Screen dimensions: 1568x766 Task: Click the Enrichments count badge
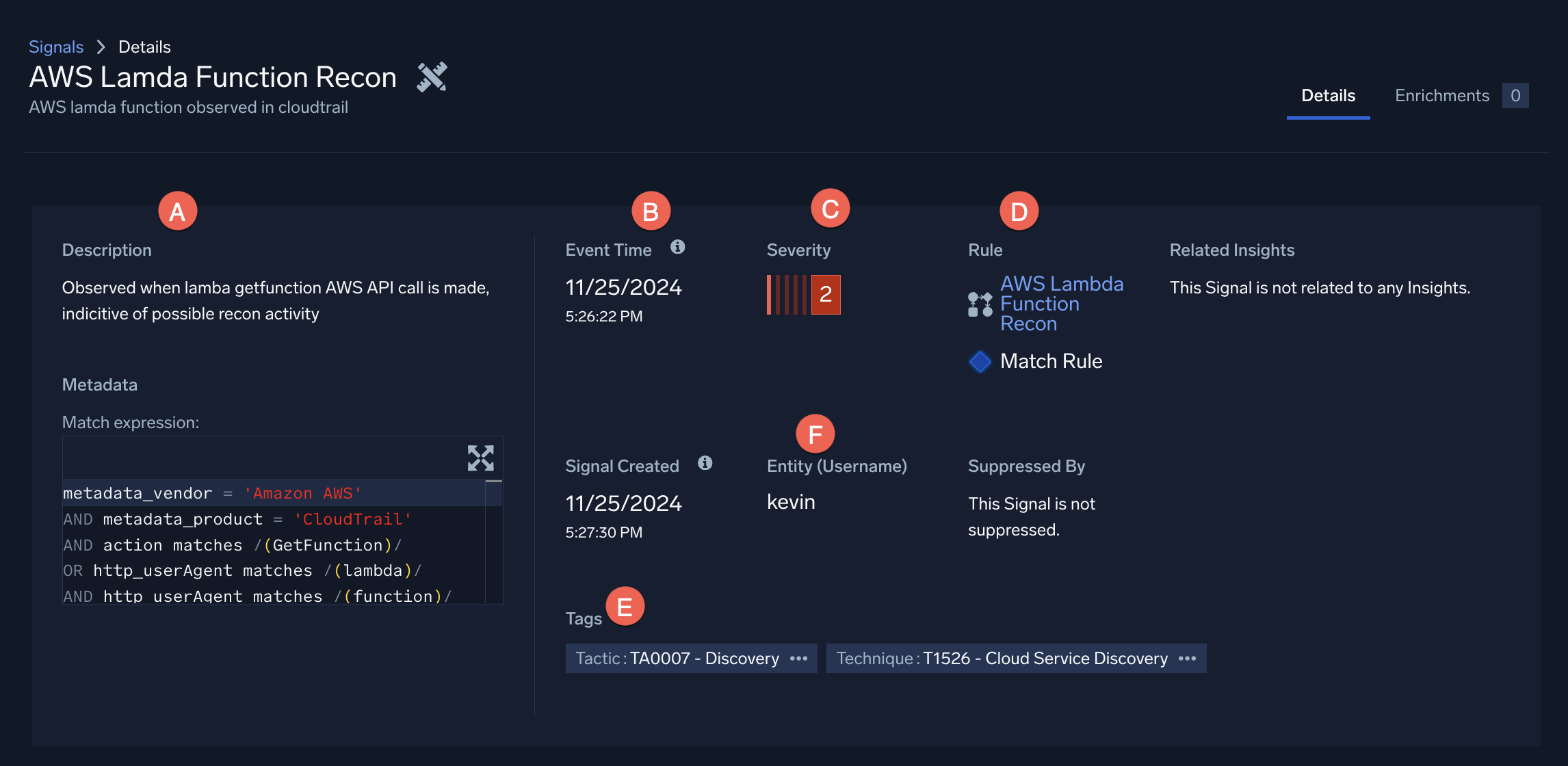1515,96
